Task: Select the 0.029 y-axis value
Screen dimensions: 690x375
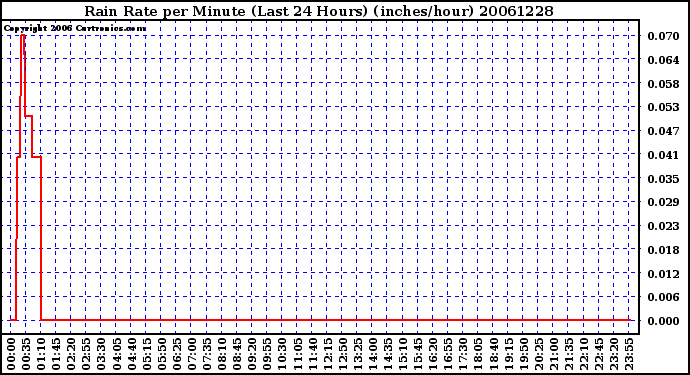Action: pos(663,202)
